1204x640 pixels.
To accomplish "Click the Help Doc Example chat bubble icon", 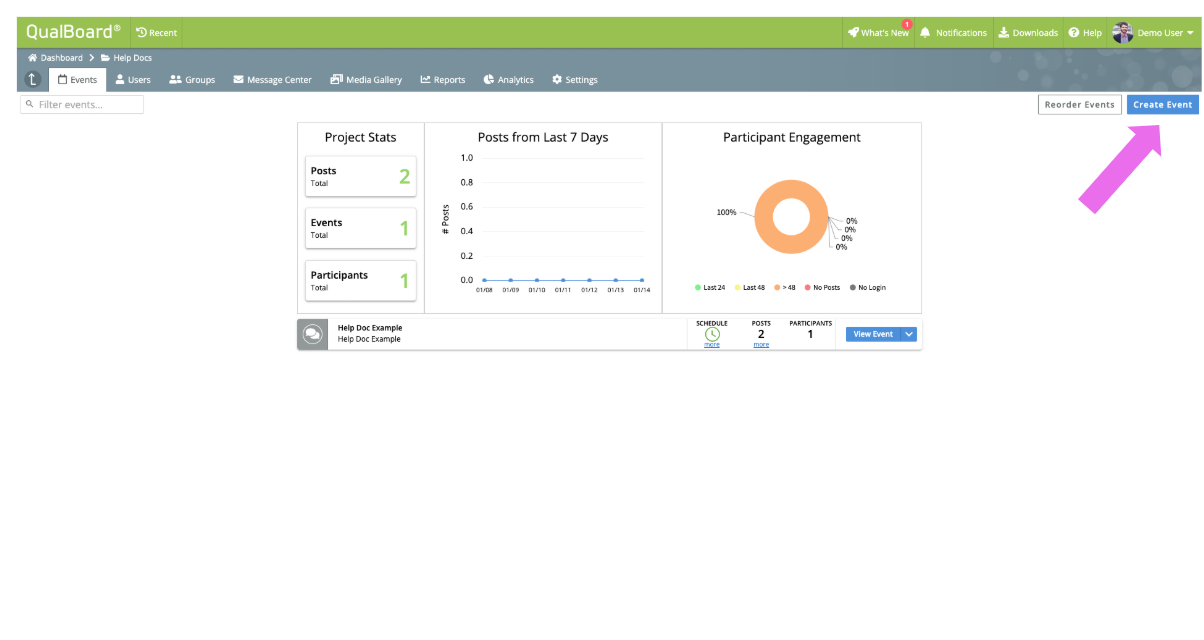I will coord(312,334).
